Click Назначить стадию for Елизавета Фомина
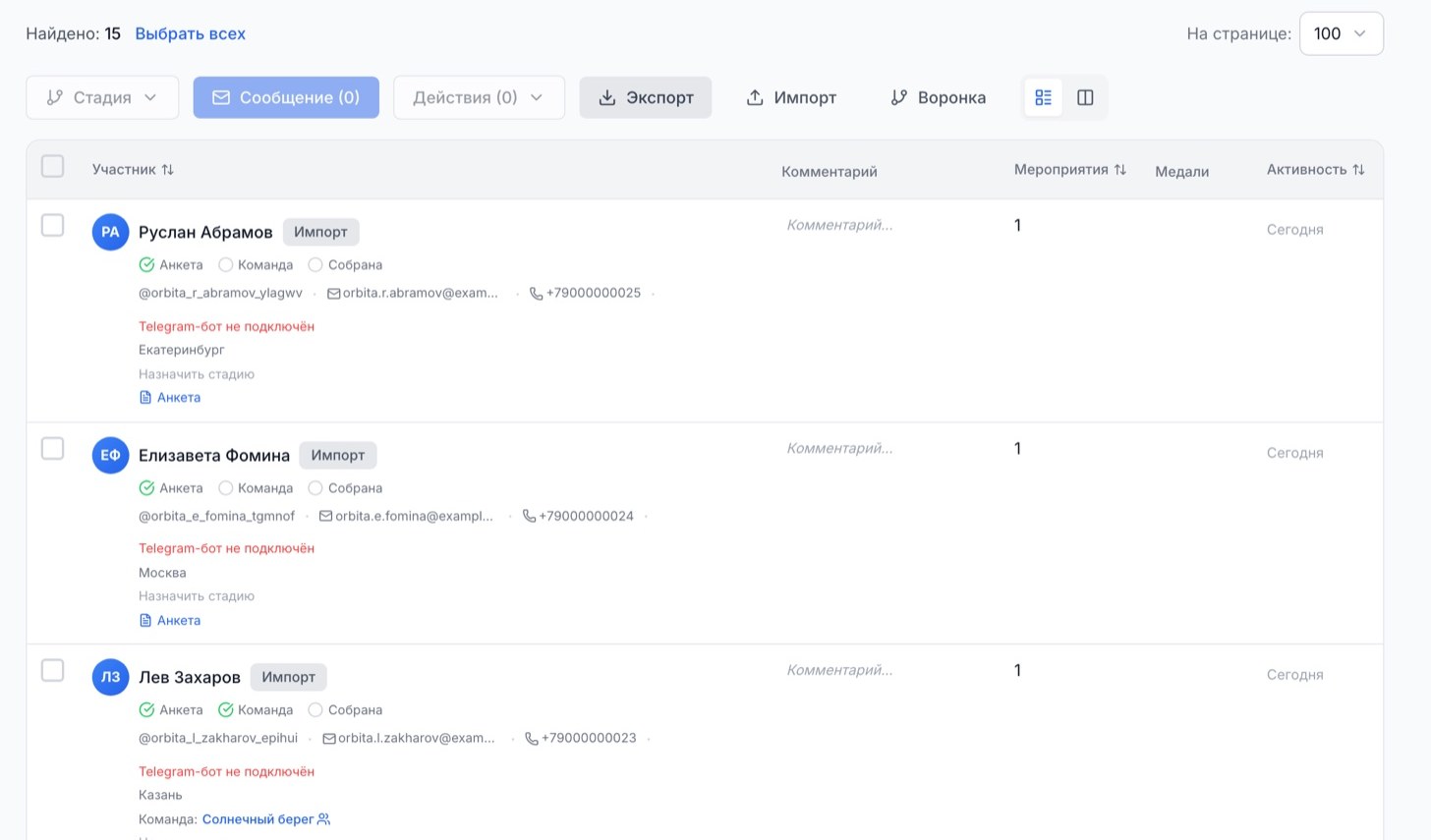This screenshot has width=1431, height=840. (x=197, y=596)
